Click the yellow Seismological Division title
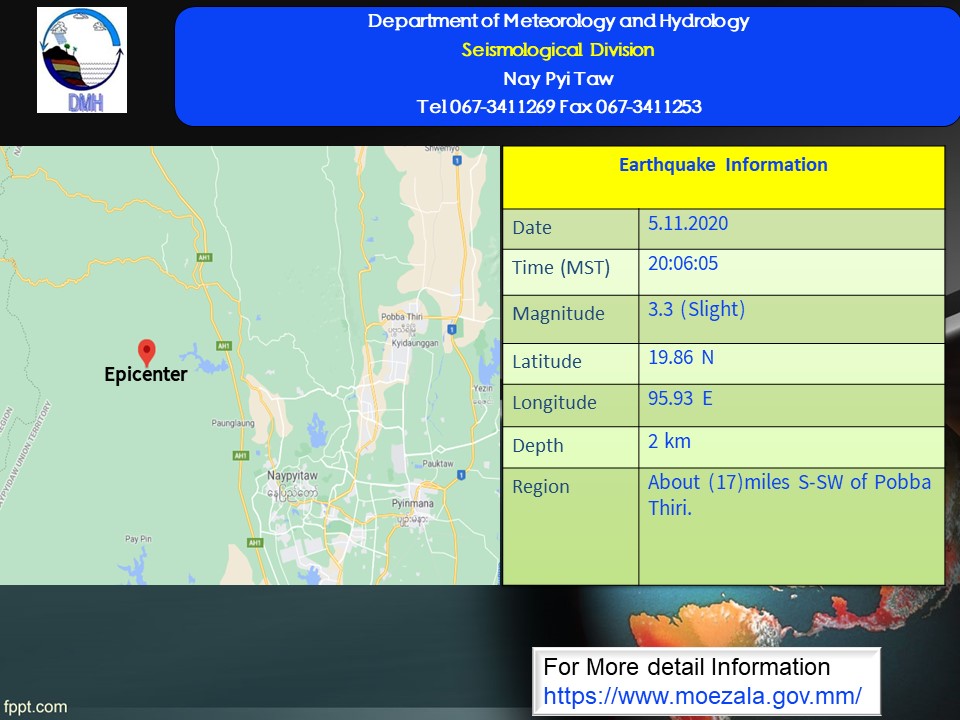The height and width of the screenshot is (720, 960). click(558, 50)
